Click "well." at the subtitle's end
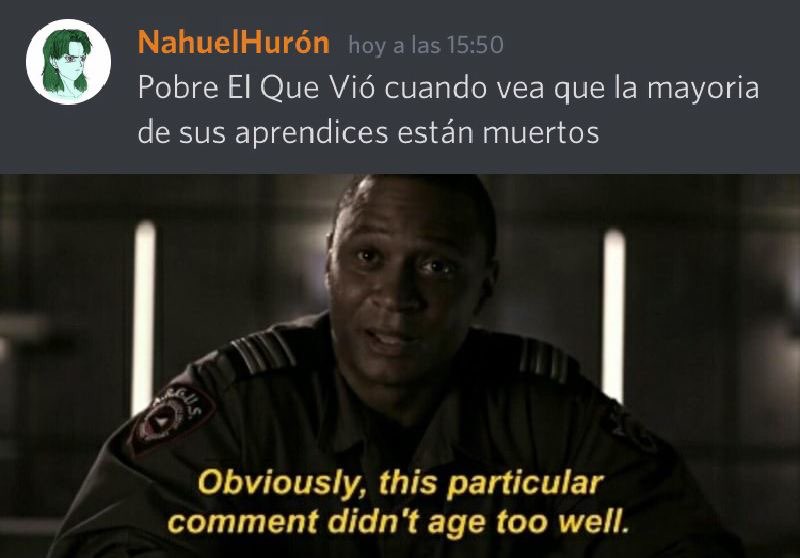The image size is (800, 558). pyautogui.click(x=594, y=522)
